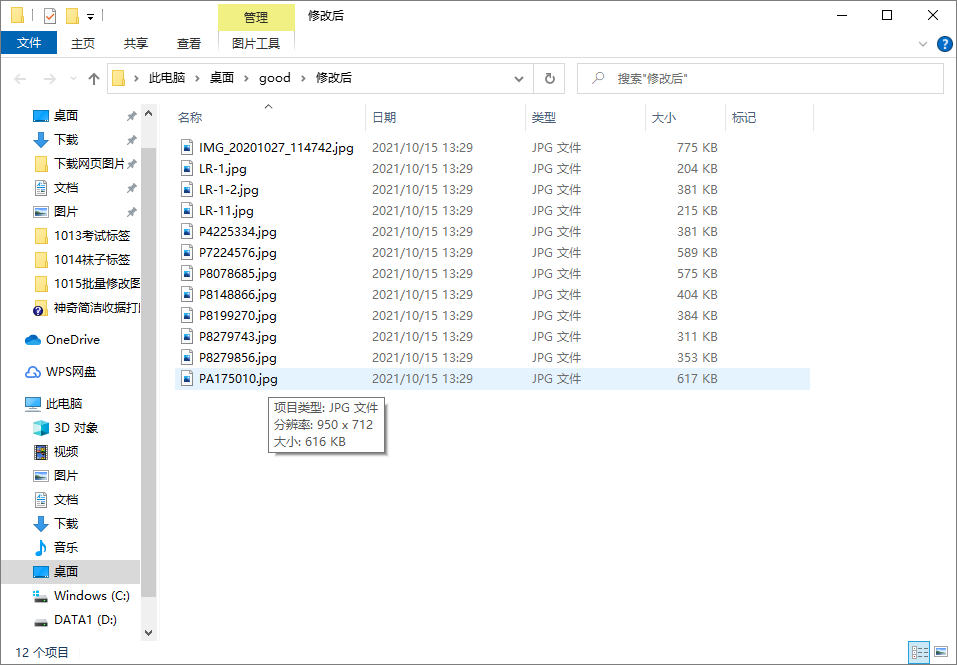Click the navigation pane scroll up arrow
This screenshot has width=957, height=665.
point(148,114)
